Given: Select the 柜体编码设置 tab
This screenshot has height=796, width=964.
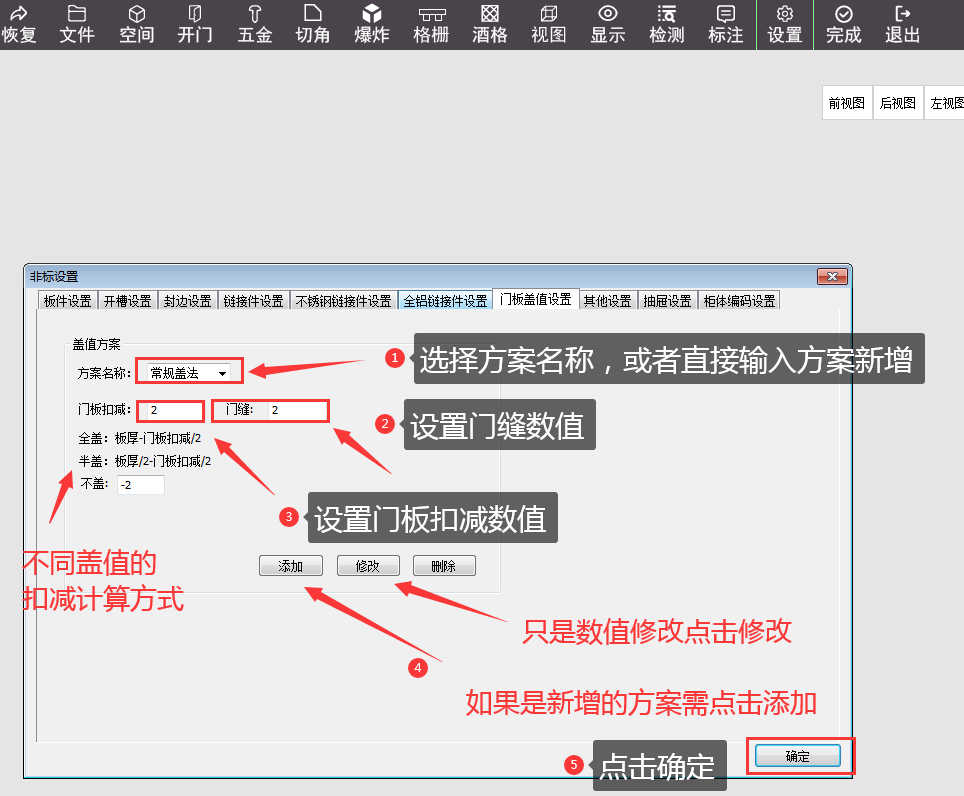Looking at the screenshot, I should (x=739, y=301).
